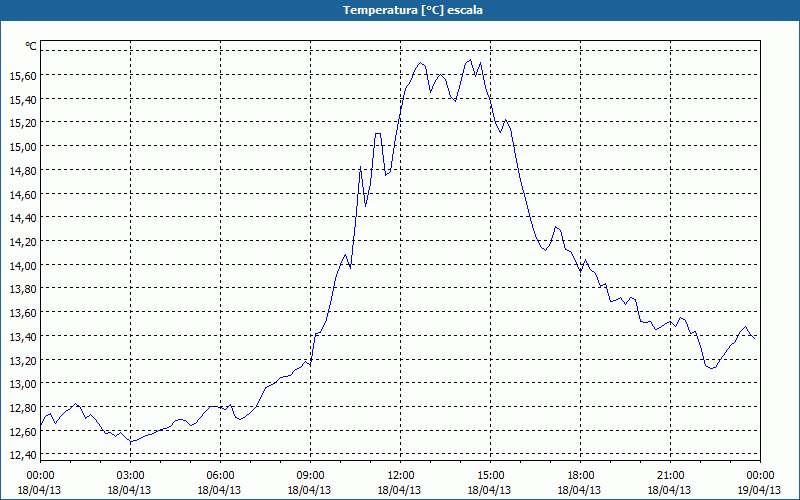The width and height of the screenshot is (800, 500).
Task: Click the 12,40 y-axis value
Action: [23, 455]
